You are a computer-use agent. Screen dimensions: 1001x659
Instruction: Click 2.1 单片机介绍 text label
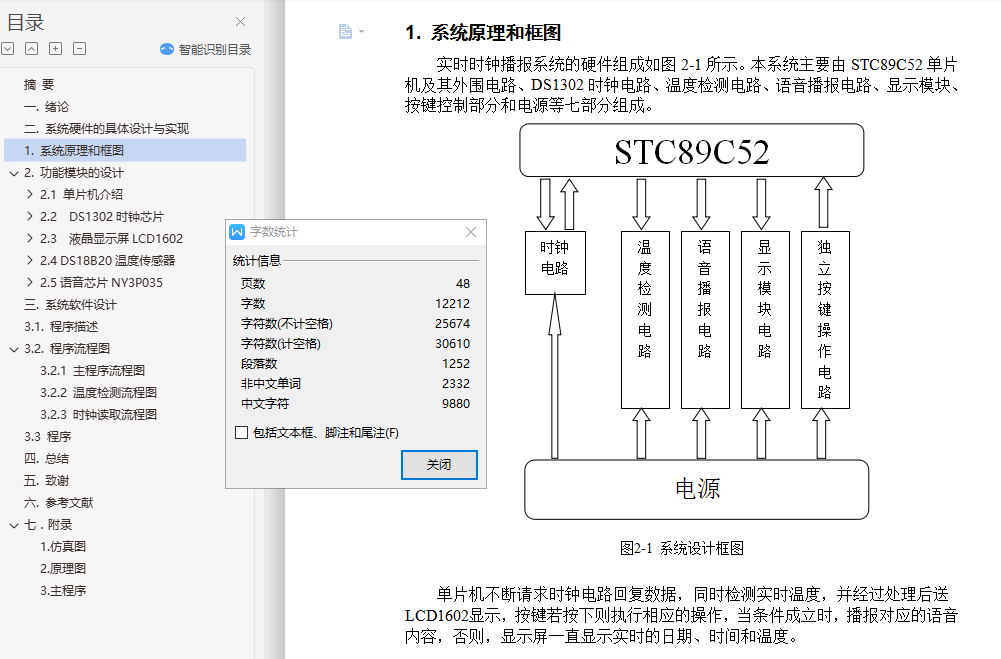point(81,194)
